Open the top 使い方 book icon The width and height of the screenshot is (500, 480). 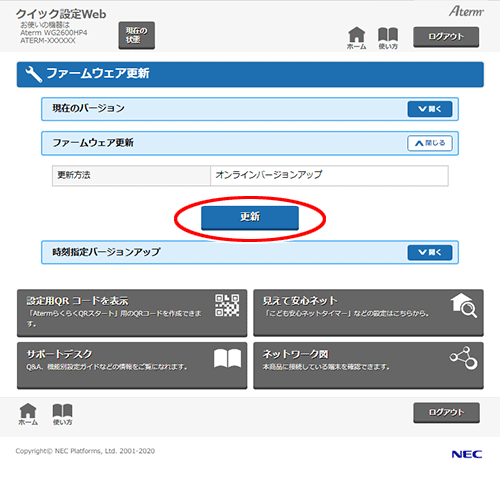pos(388,38)
